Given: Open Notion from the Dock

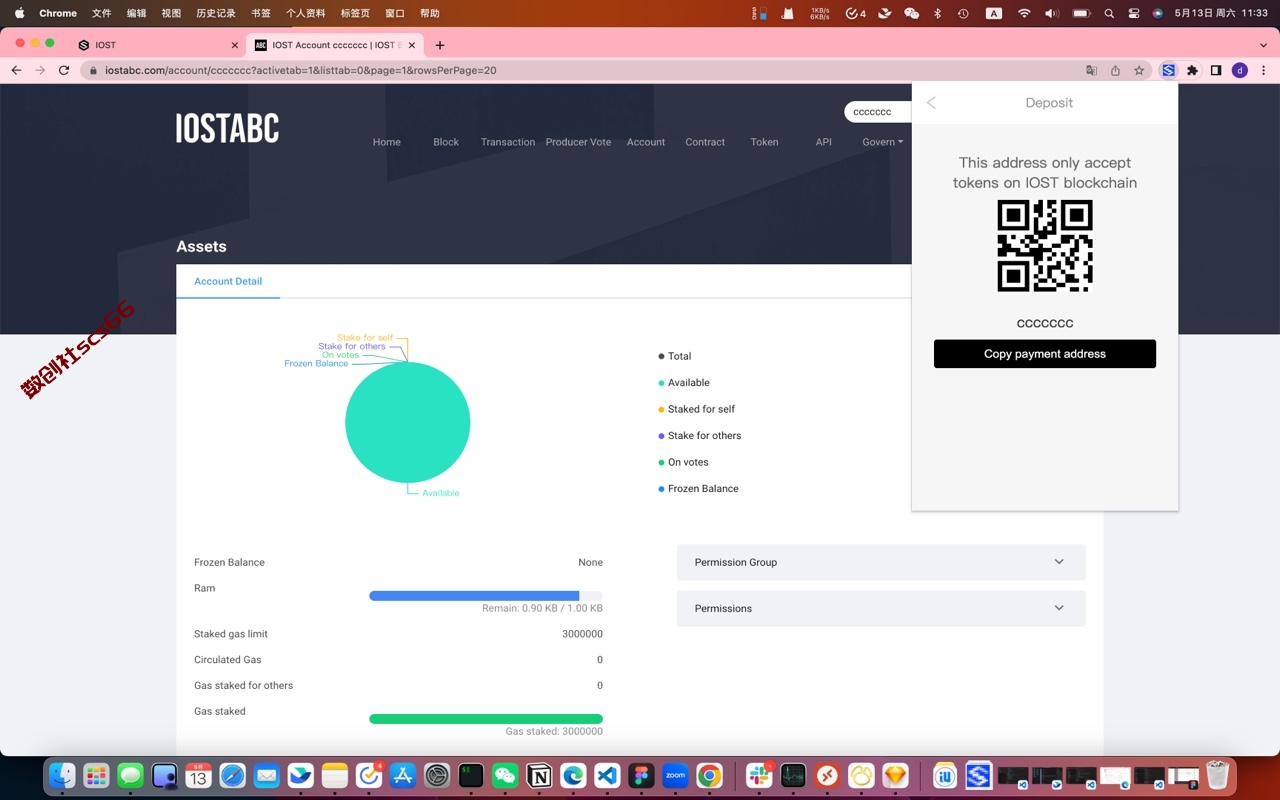Looking at the screenshot, I should [539, 775].
